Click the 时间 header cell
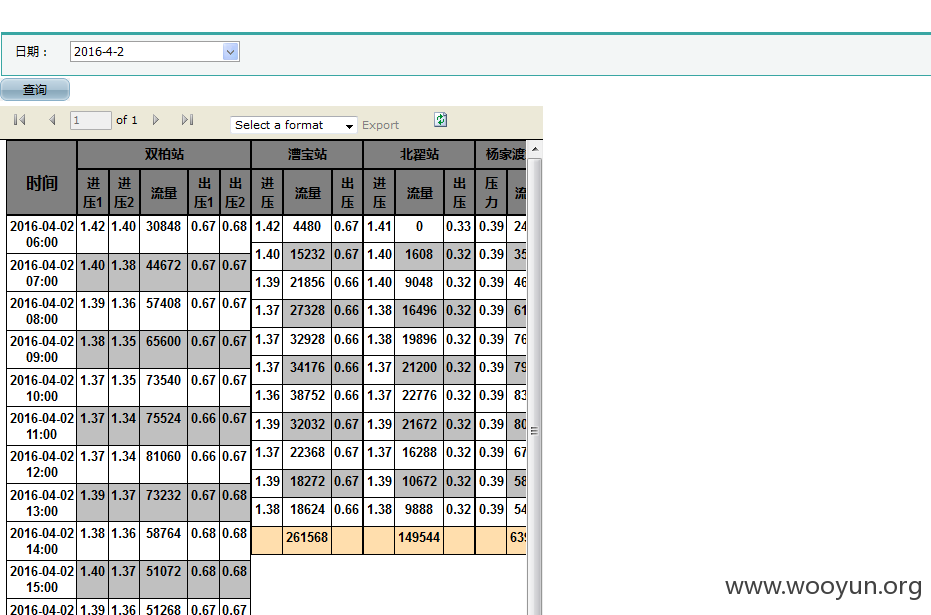 click(42, 177)
